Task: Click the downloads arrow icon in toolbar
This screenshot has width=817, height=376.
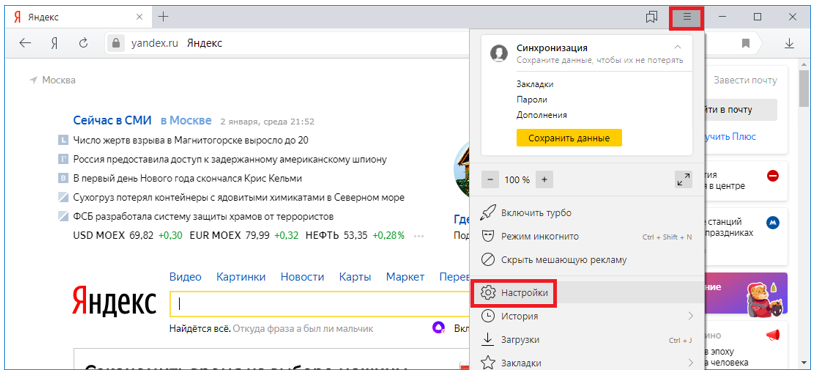Action: pyautogui.click(x=789, y=43)
